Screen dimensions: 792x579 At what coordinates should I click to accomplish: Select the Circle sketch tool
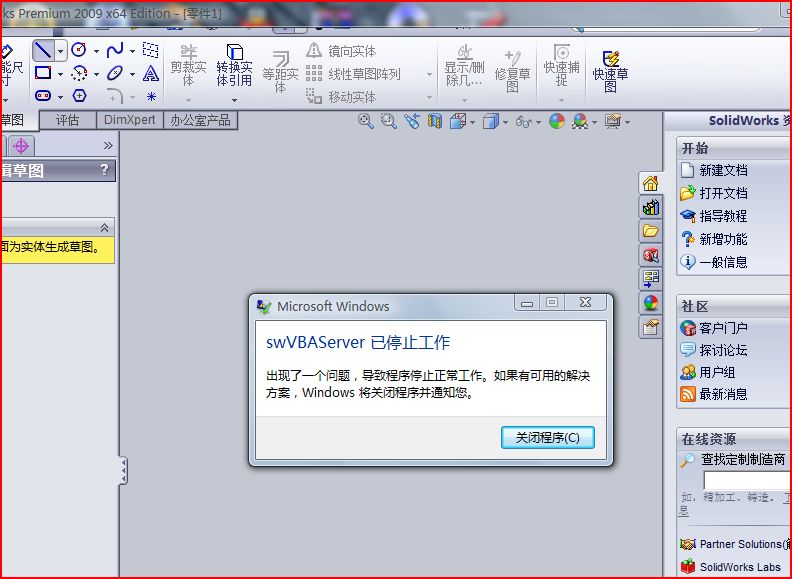point(78,50)
